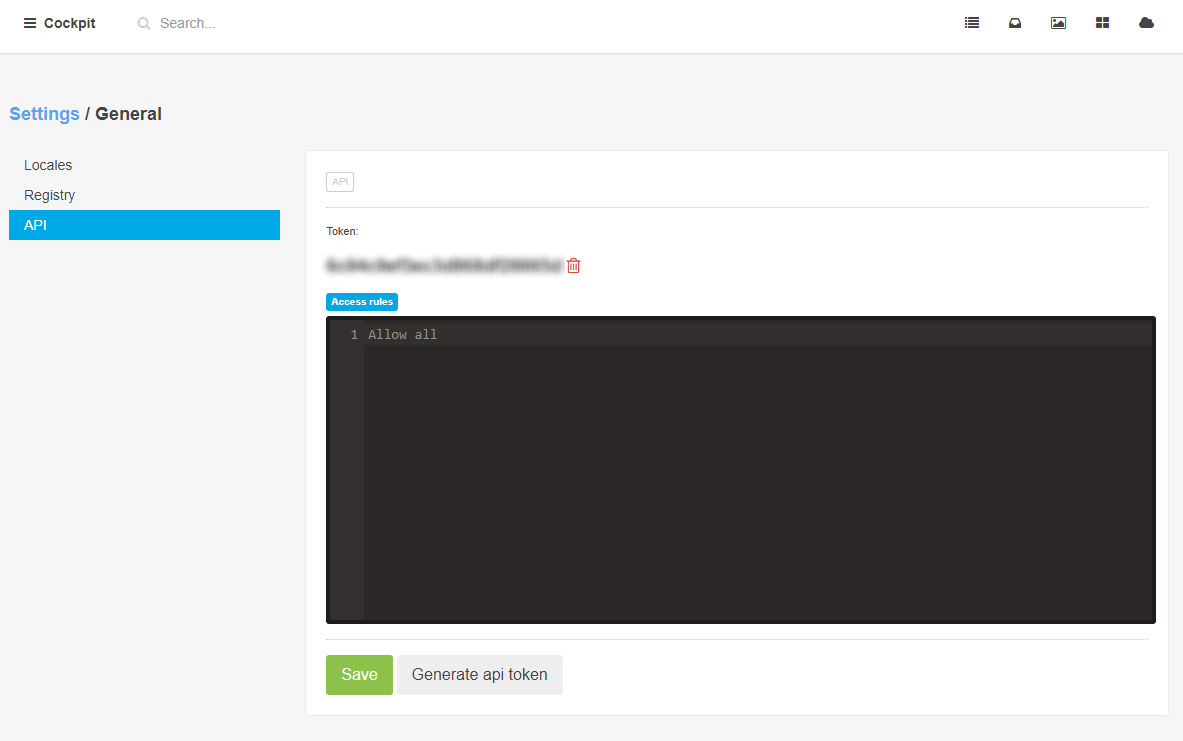Open the Collections list icon
Image resolution: width=1183 pixels, height=741 pixels.
tap(972, 23)
